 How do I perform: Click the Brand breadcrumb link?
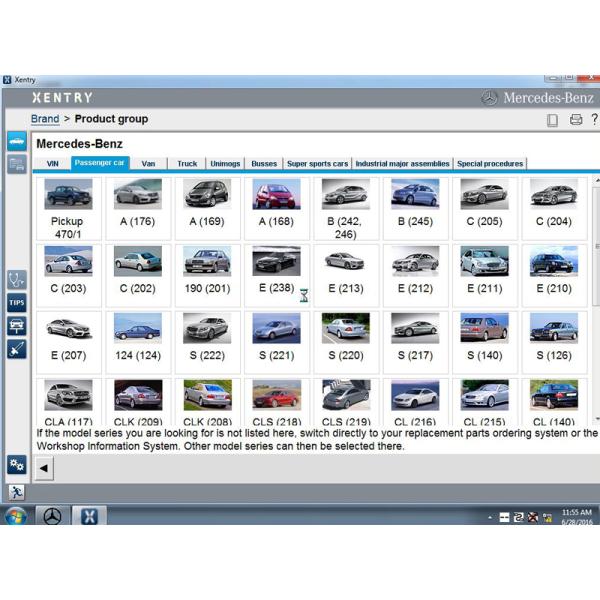click(45, 119)
